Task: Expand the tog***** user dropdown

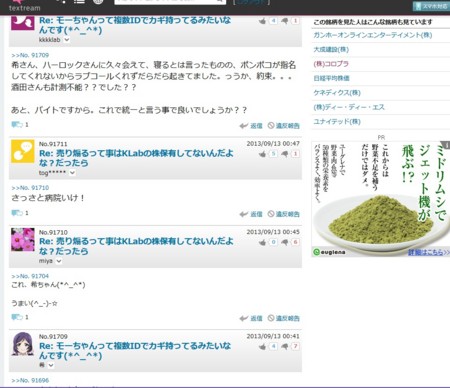Action: point(72,173)
